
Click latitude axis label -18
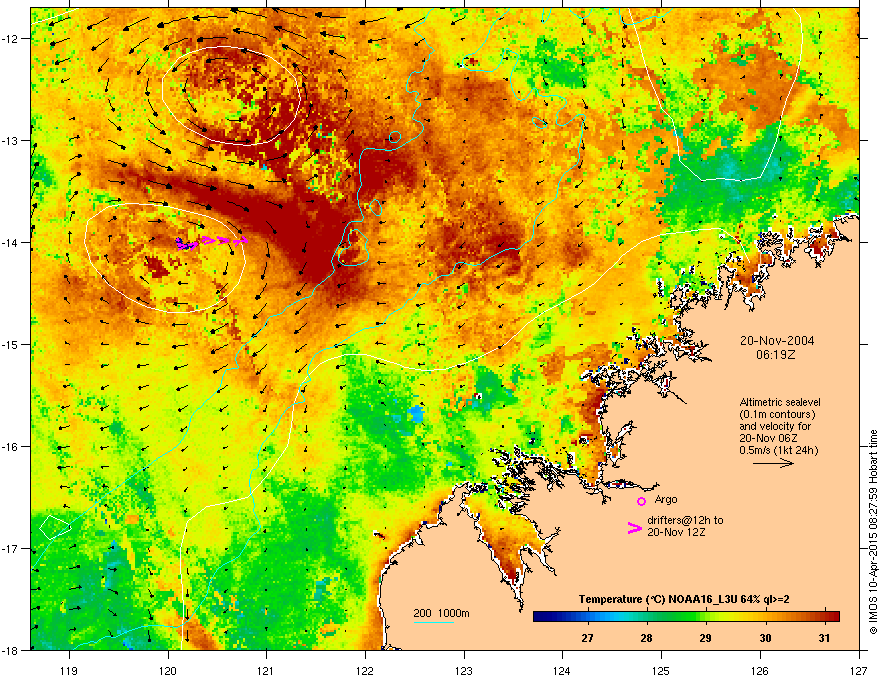point(12,650)
